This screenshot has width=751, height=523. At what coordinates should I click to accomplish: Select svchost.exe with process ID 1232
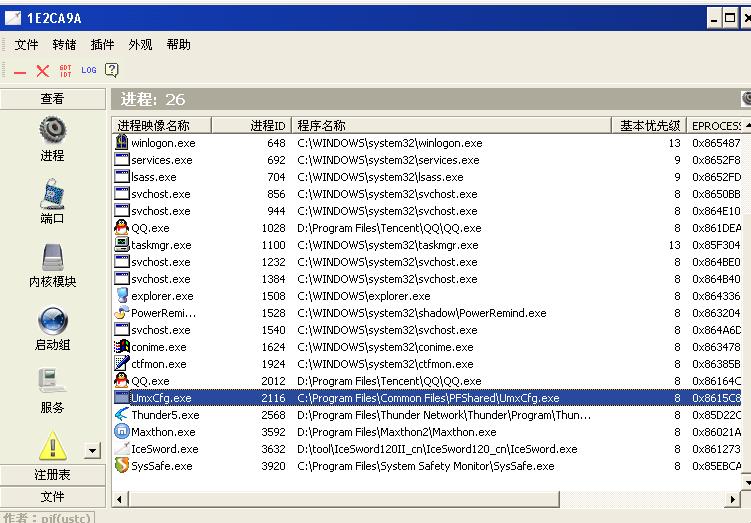(427, 262)
